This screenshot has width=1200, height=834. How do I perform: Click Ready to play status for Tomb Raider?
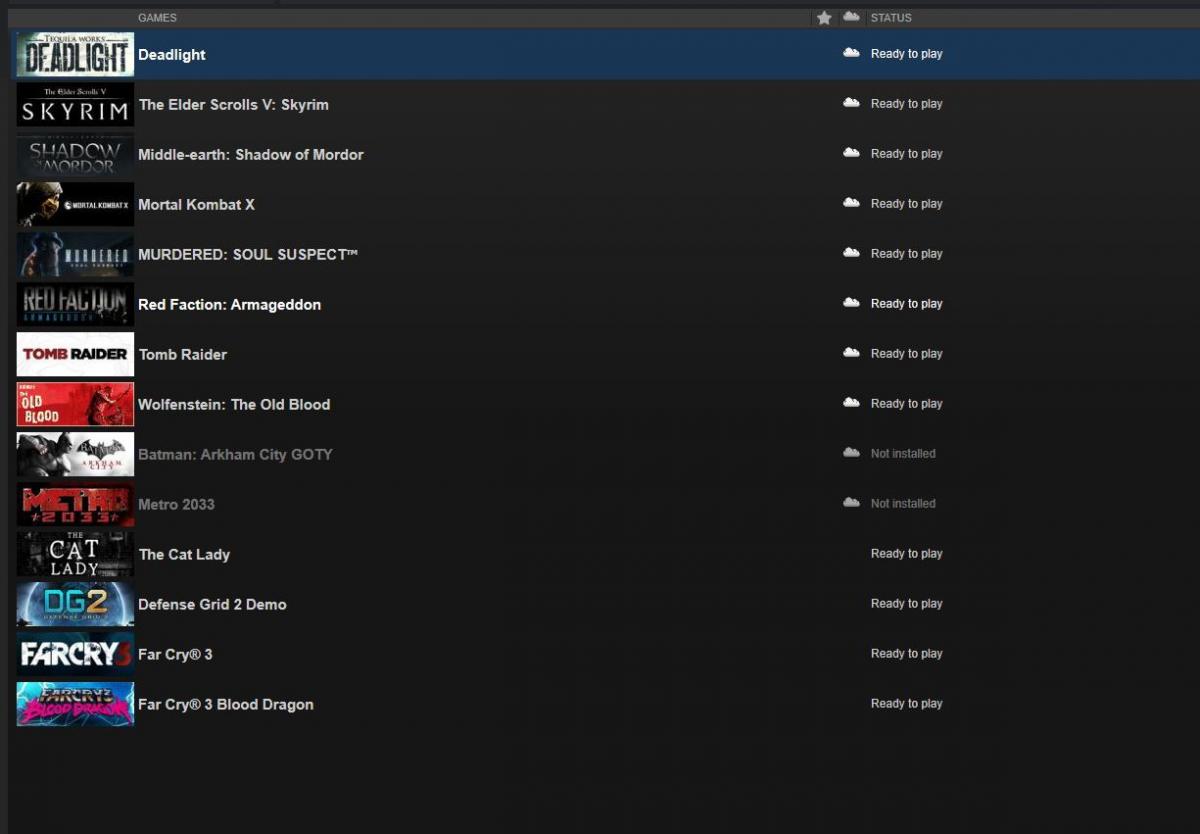[x=907, y=354]
